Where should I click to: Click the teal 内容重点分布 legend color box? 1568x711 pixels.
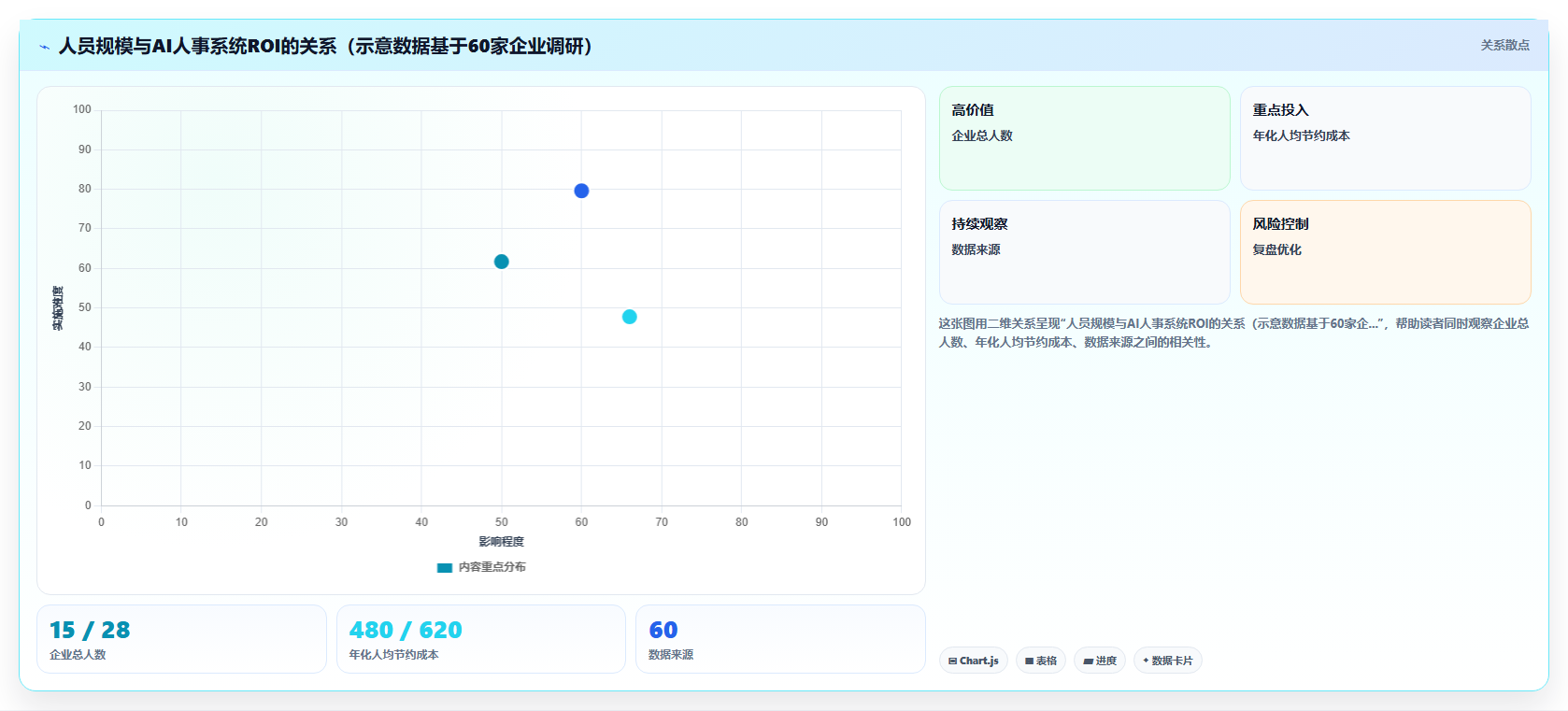point(445,567)
